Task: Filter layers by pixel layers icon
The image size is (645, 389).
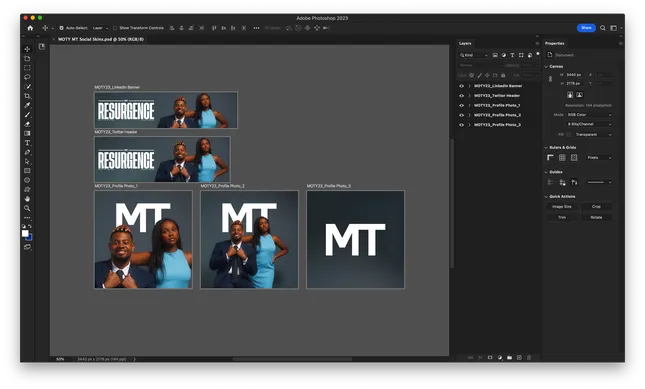Action: tap(495, 55)
